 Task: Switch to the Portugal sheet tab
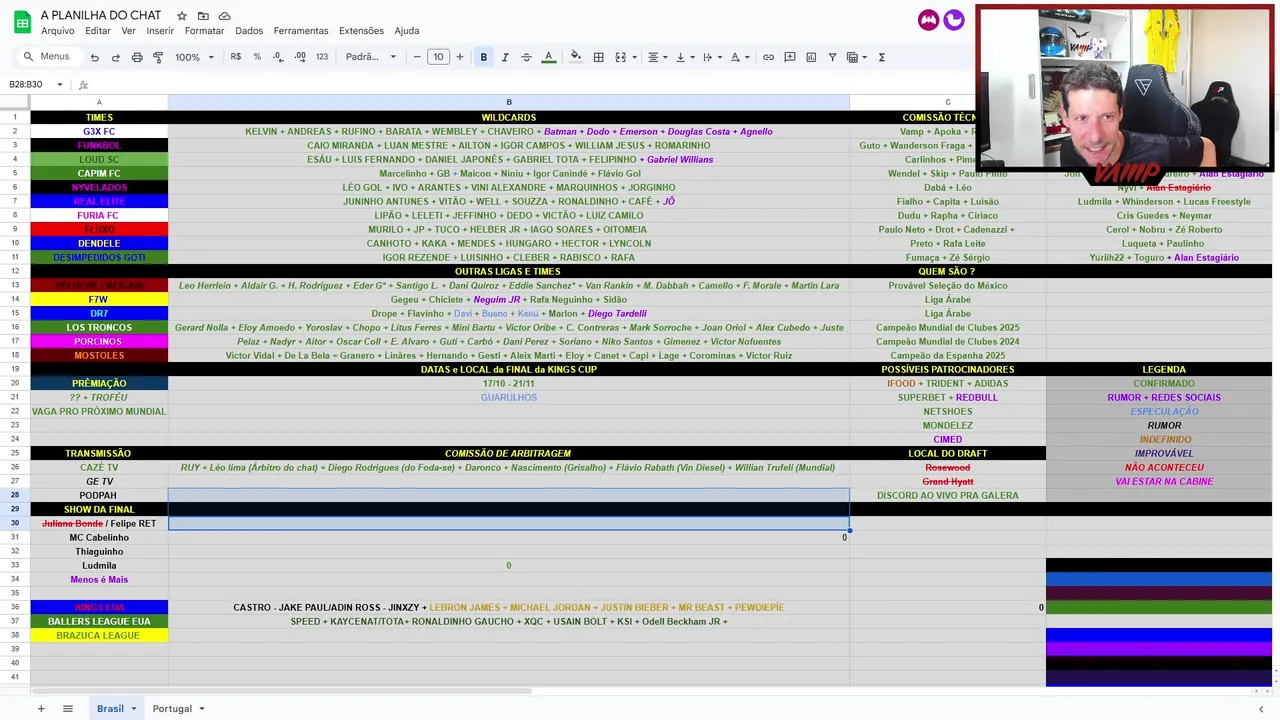click(x=172, y=709)
